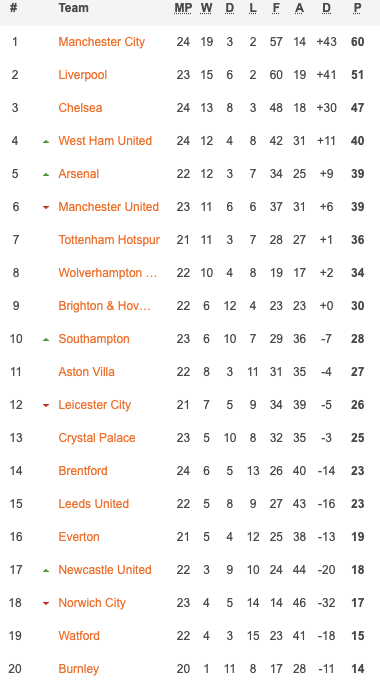Click the Team column header
The height and width of the screenshot is (686, 380).
[x=73, y=8]
